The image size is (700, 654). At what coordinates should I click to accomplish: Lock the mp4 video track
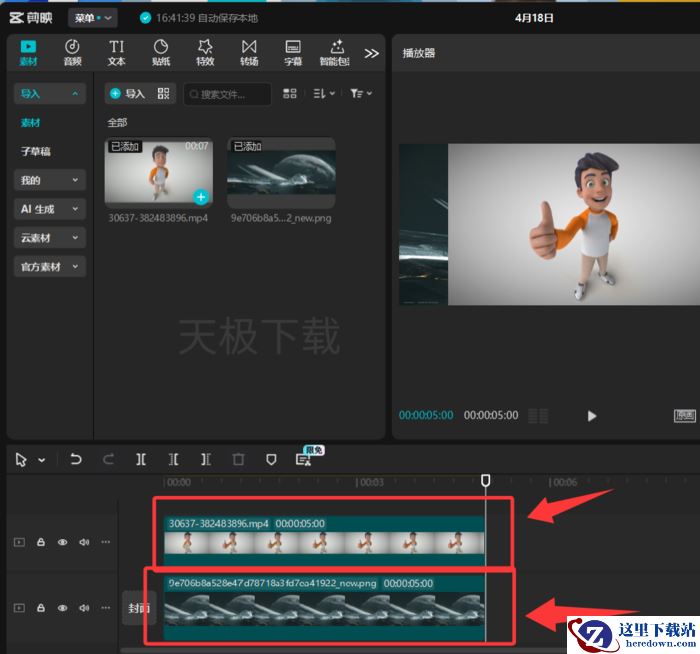tap(41, 542)
